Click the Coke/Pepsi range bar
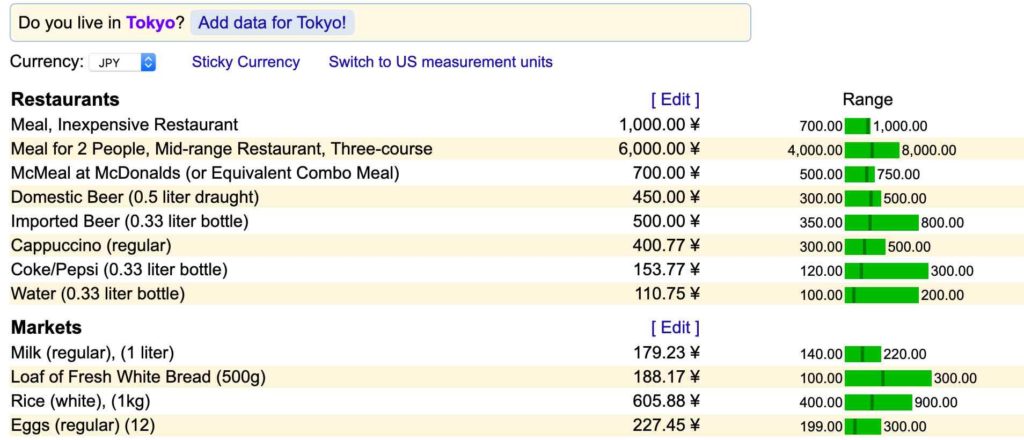1024x440 pixels. click(886, 271)
